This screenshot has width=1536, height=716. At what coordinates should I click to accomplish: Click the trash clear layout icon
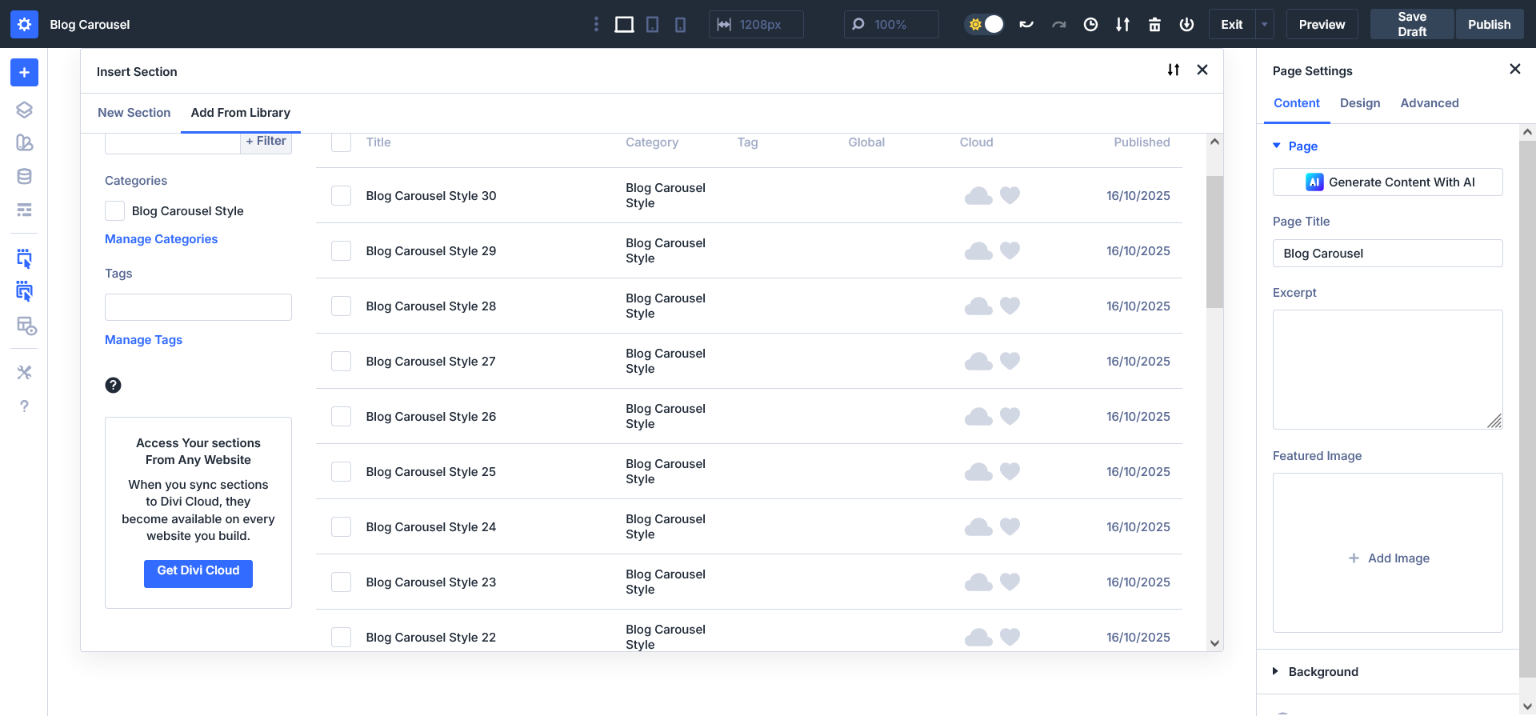1155,24
